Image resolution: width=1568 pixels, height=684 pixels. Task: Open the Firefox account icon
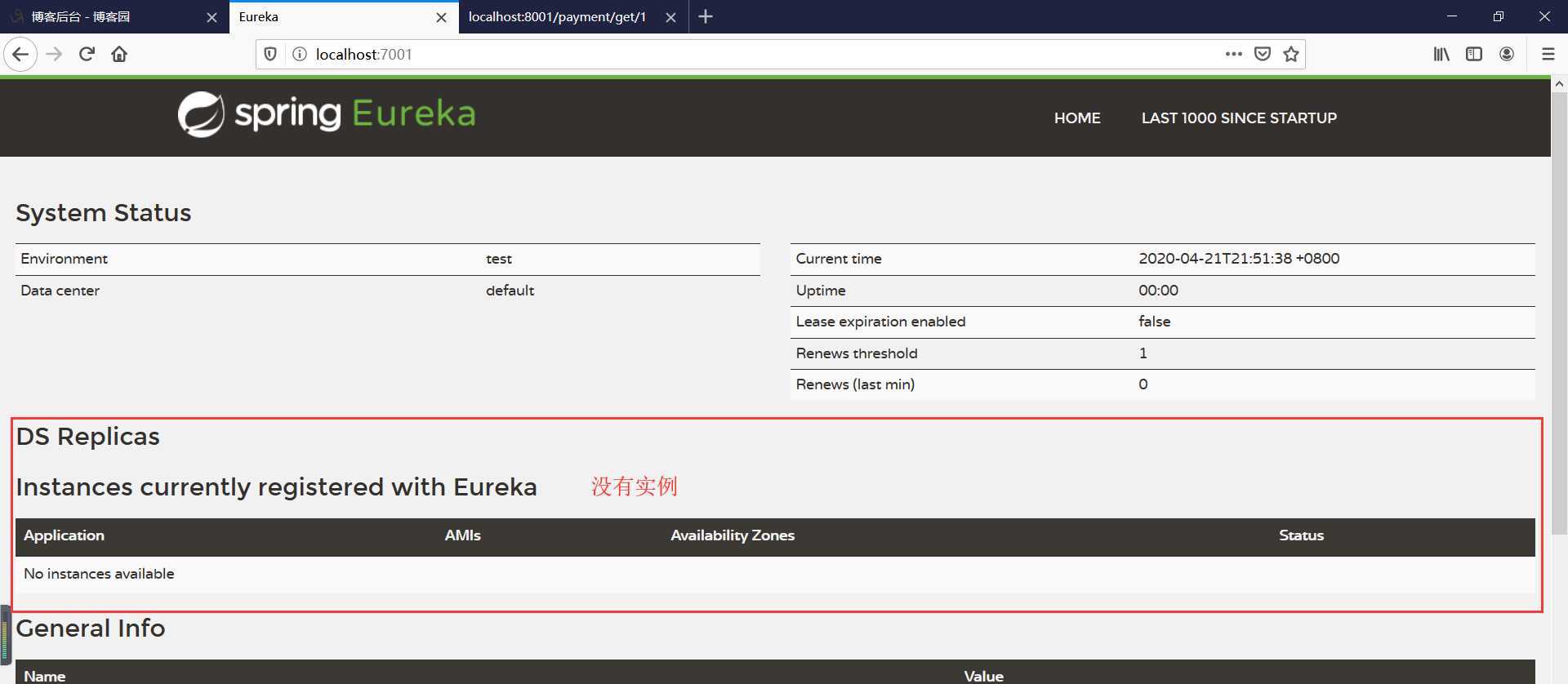click(x=1507, y=54)
